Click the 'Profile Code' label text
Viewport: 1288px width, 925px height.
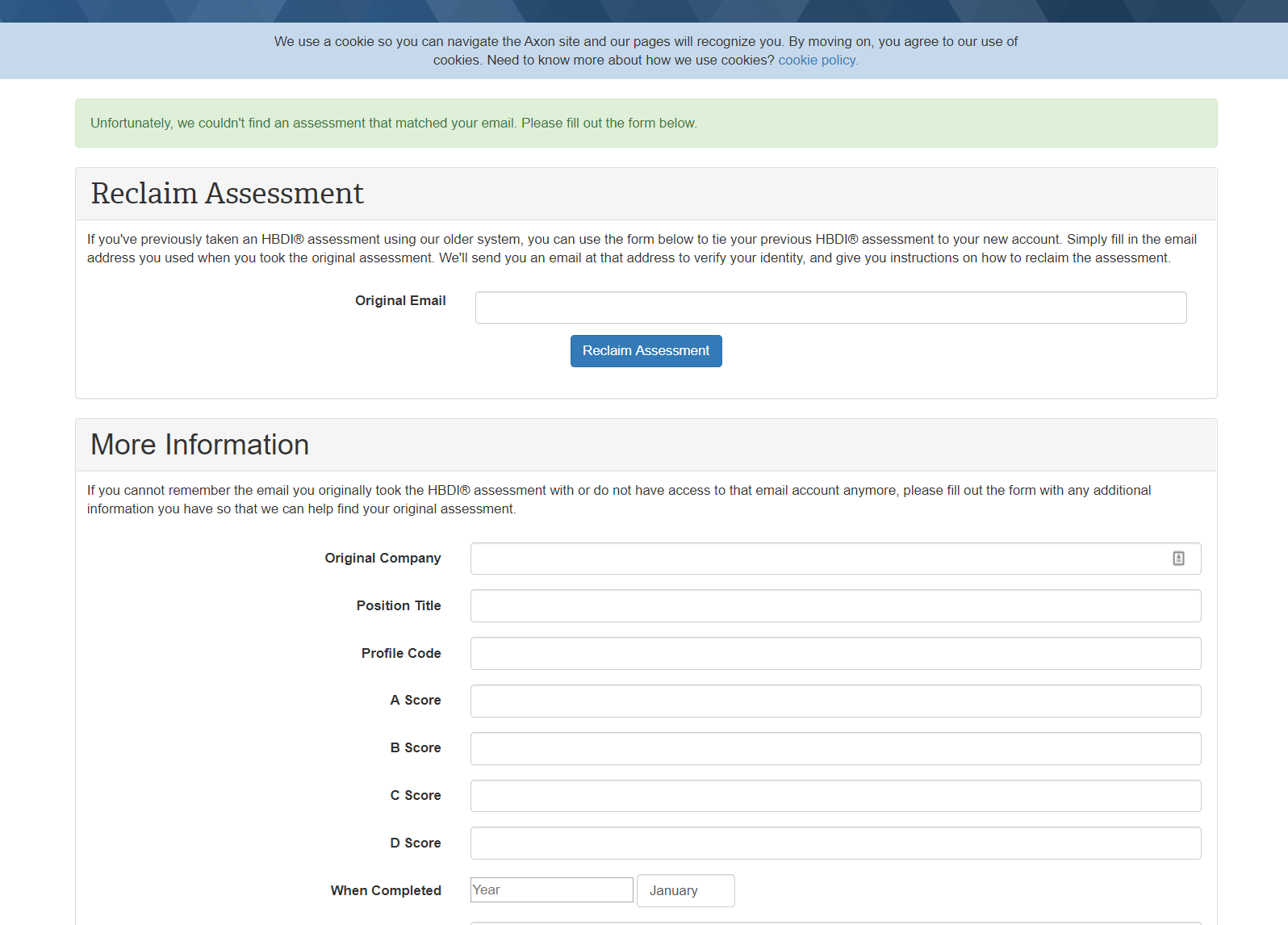point(401,654)
